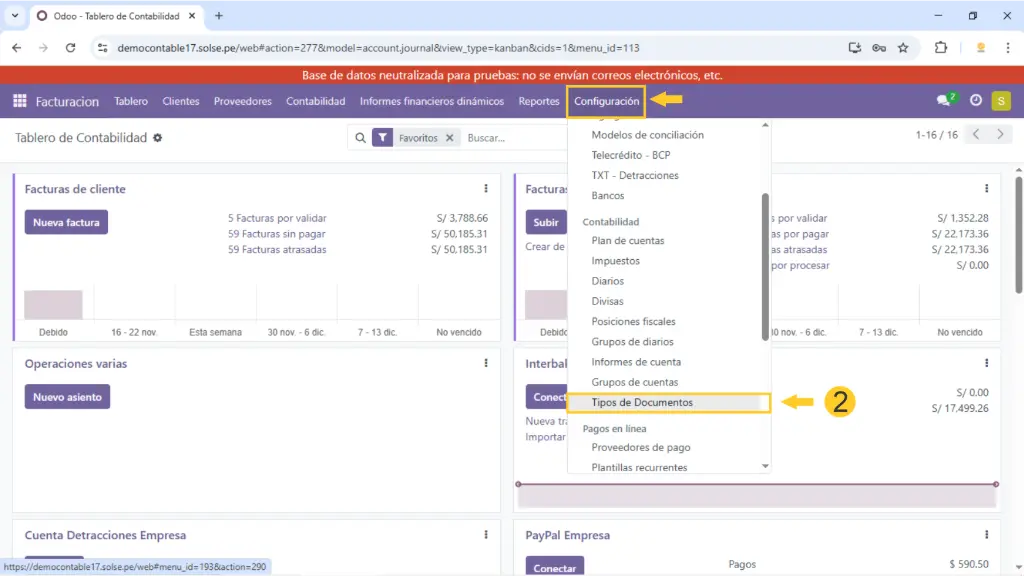This screenshot has height=576, width=1024.
Task: Click the Nuevo asiento button
Action: pyautogui.click(x=67, y=397)
